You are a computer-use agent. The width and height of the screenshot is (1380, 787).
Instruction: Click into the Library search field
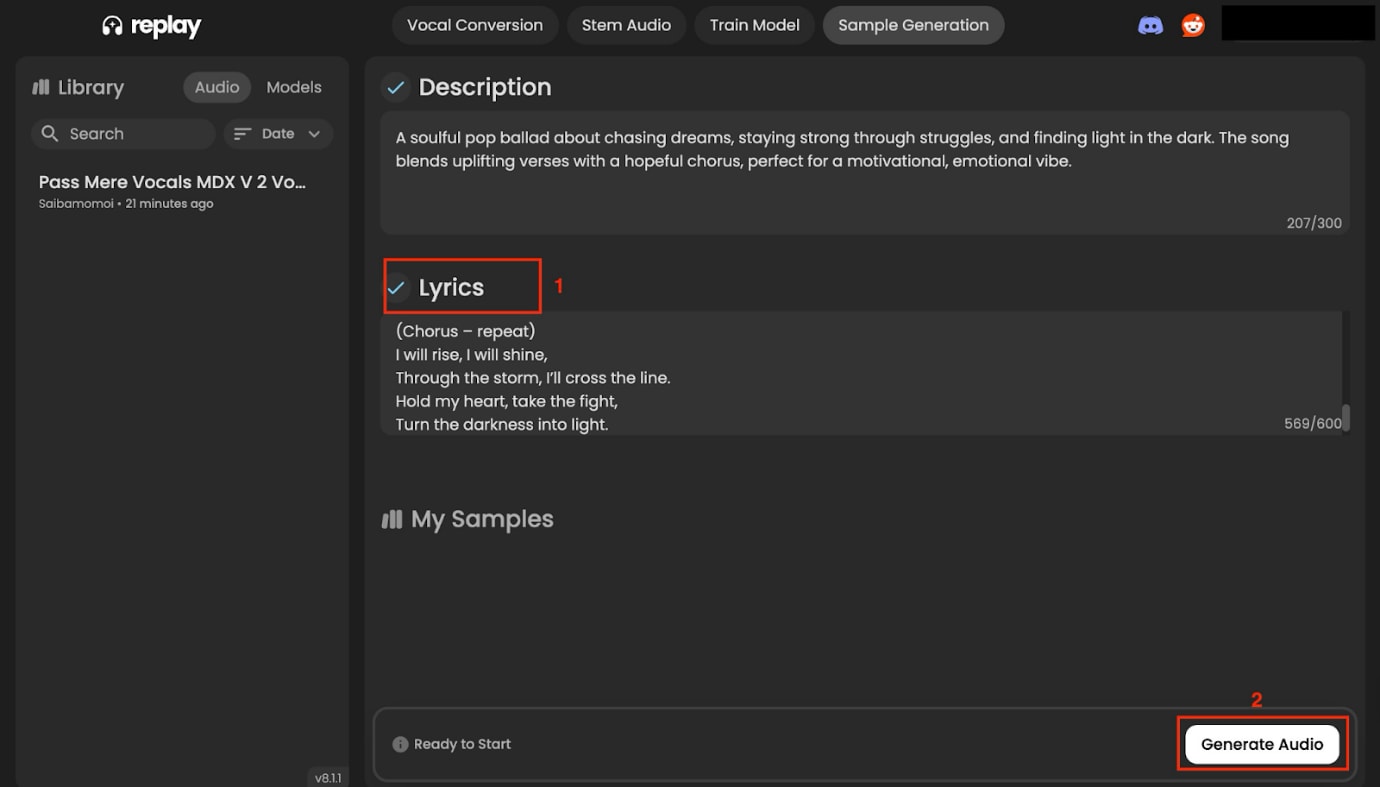coord(135,134)
